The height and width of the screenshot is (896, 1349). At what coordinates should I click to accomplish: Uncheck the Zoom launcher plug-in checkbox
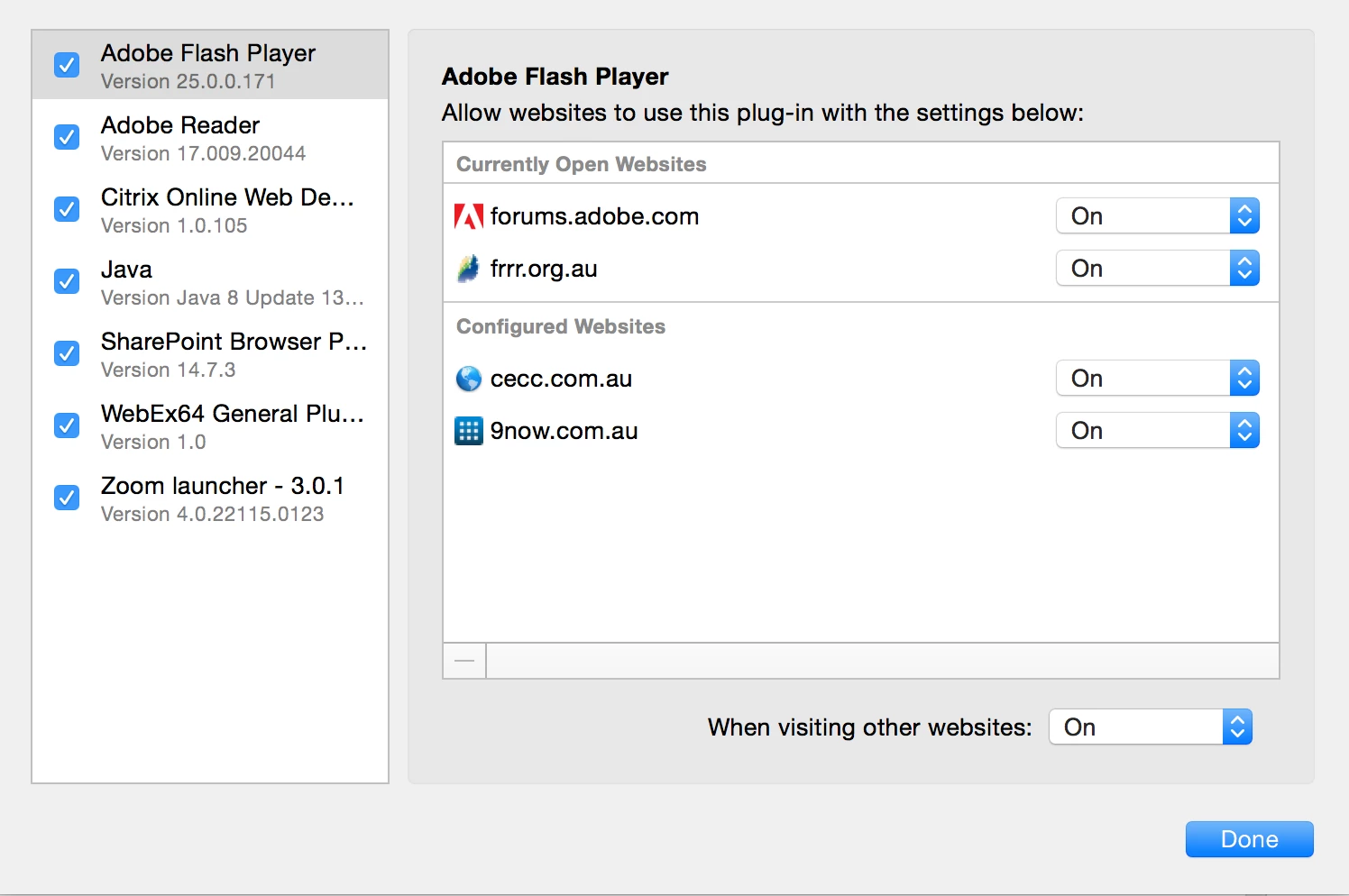point(67,498)
